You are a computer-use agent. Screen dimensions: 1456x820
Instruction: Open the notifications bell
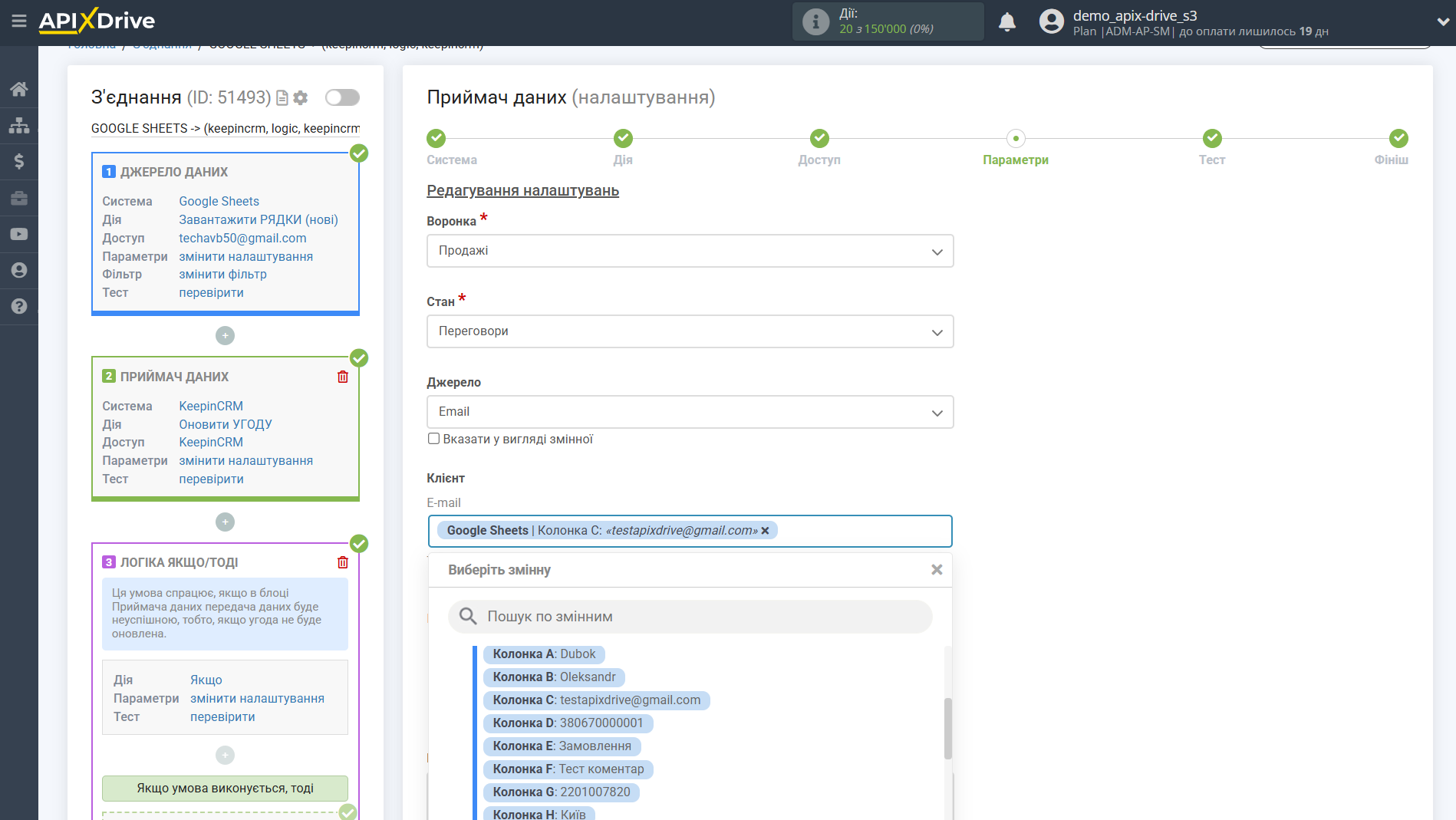coord(1007,21)
